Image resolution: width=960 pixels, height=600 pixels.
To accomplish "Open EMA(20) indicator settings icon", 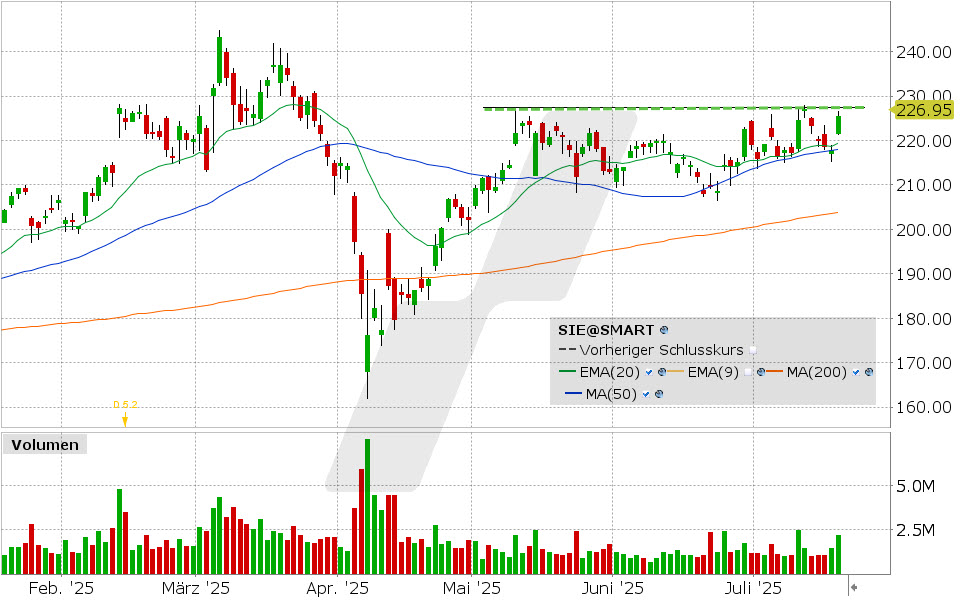I will point(662,372).
